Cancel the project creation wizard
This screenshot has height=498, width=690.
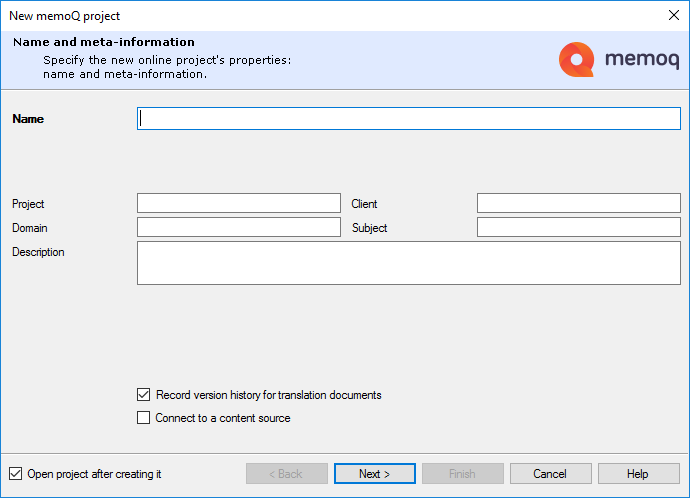[550, 474]
